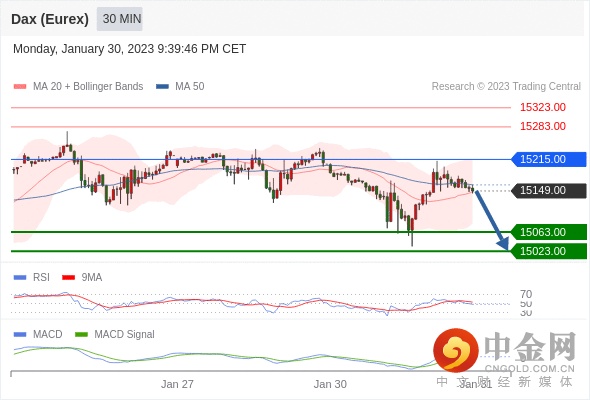Click the 15215.00 blue pivot price tag
590x400 pixels.
[549, 159]
